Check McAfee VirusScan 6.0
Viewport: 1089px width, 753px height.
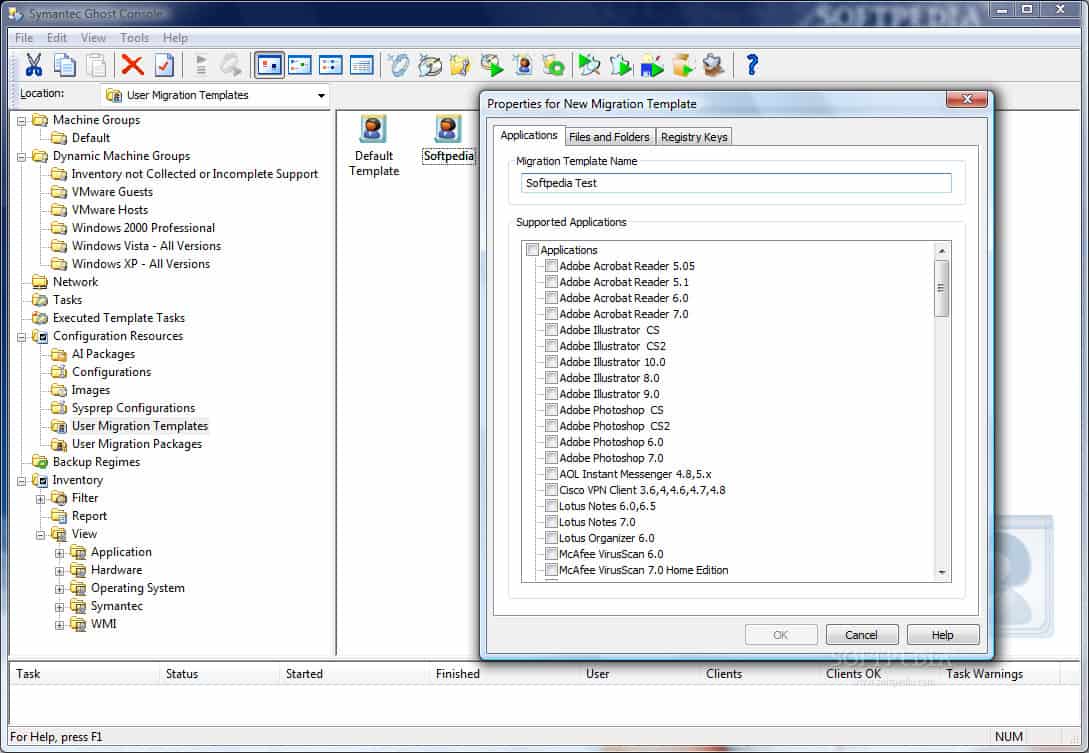click(551, 553)
